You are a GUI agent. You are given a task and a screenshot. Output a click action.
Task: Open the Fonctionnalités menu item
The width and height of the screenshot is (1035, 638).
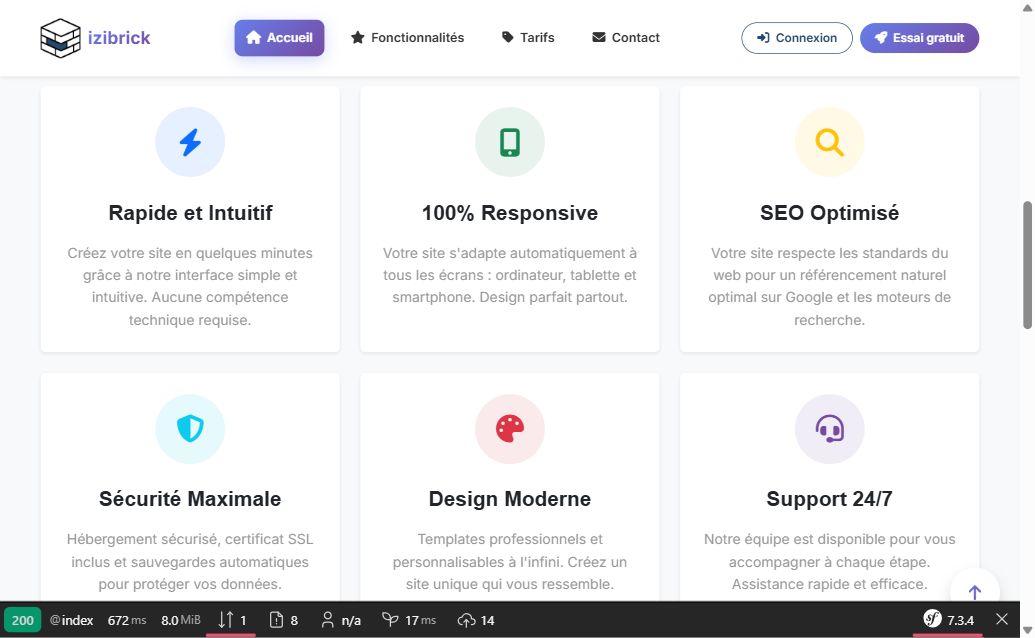pos(407,38)
